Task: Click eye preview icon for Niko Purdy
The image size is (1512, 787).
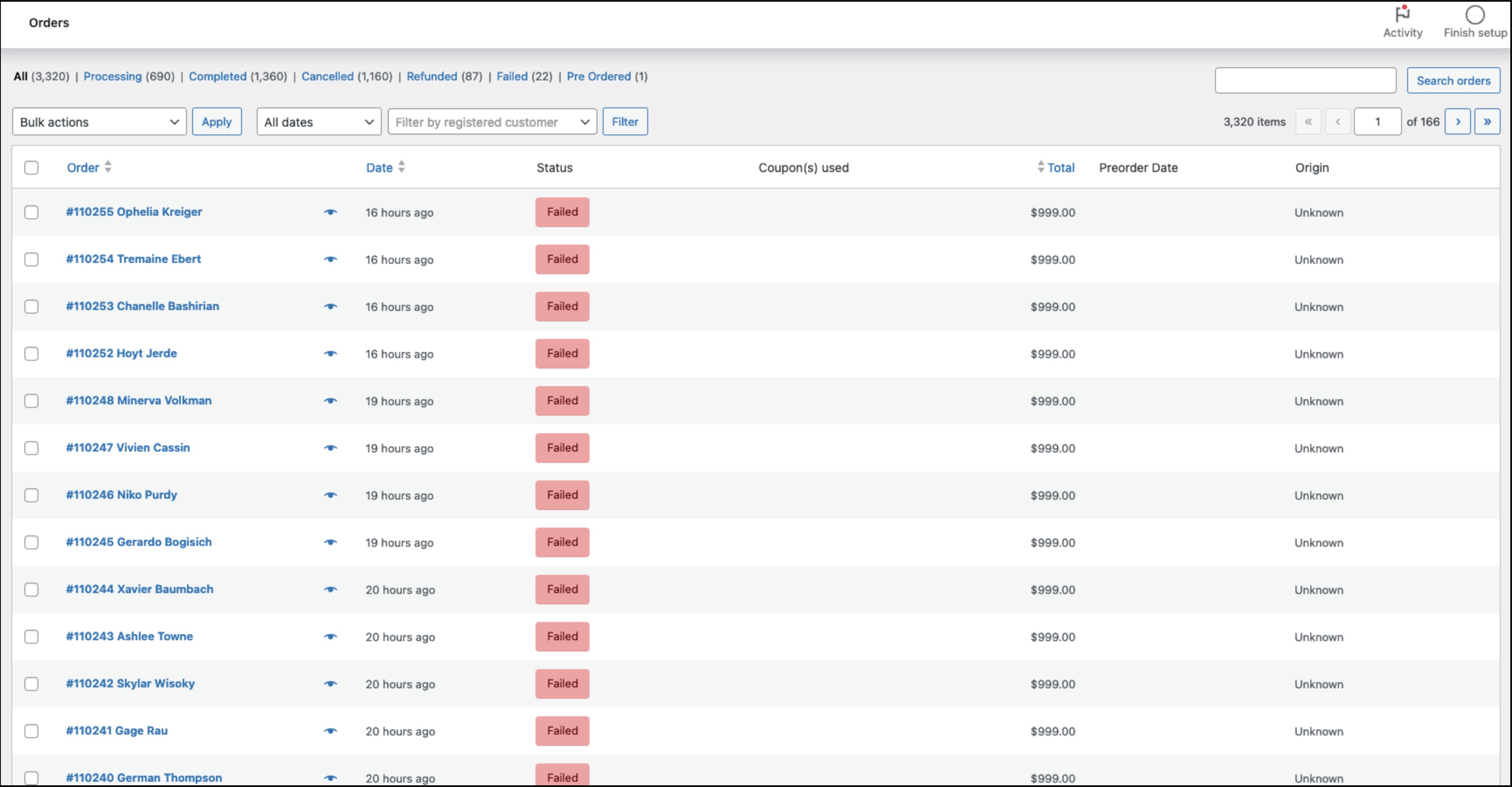Action: 331,495
